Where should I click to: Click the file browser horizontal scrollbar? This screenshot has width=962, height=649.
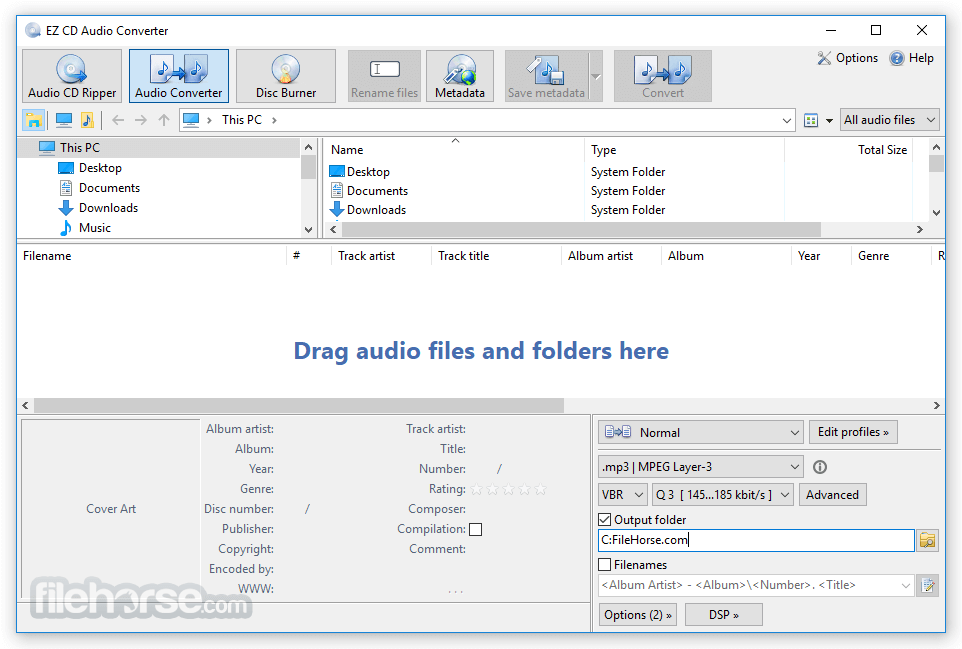(581, 229)
